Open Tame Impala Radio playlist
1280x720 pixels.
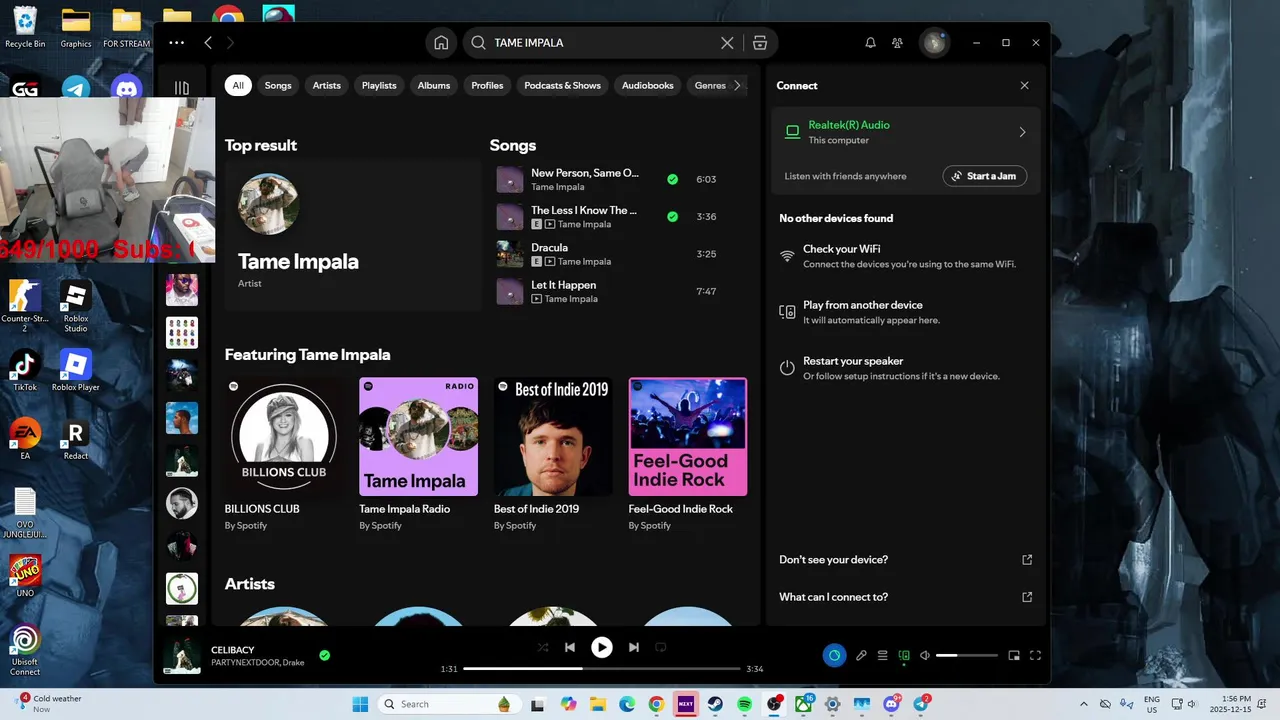[x=418, y=436]
